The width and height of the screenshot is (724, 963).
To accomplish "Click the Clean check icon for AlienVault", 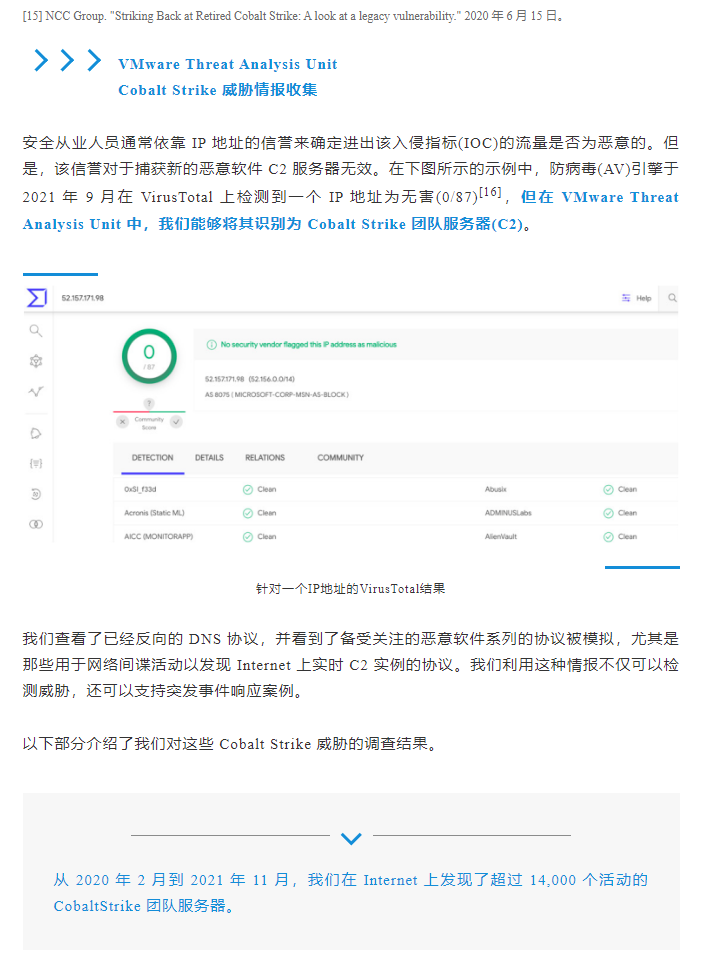I will [608, 537].
